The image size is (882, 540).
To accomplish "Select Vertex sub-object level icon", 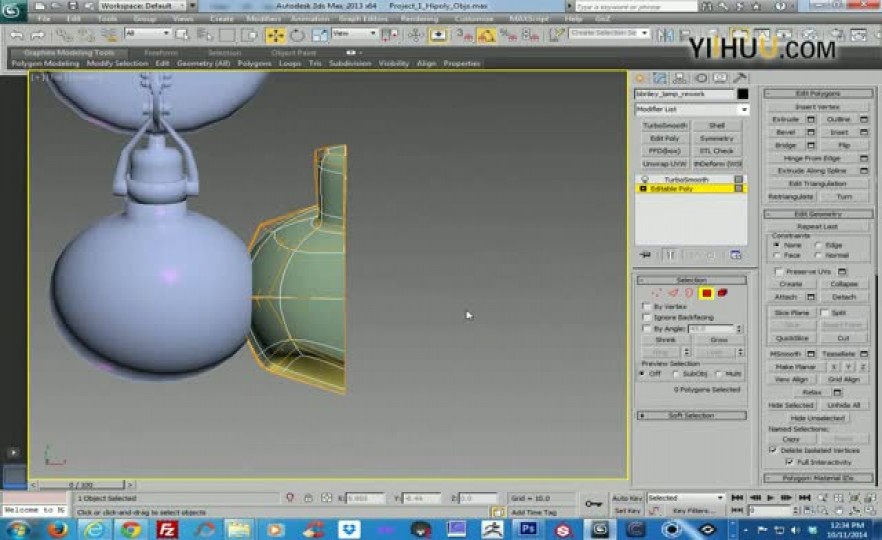I will coord(656,293).
